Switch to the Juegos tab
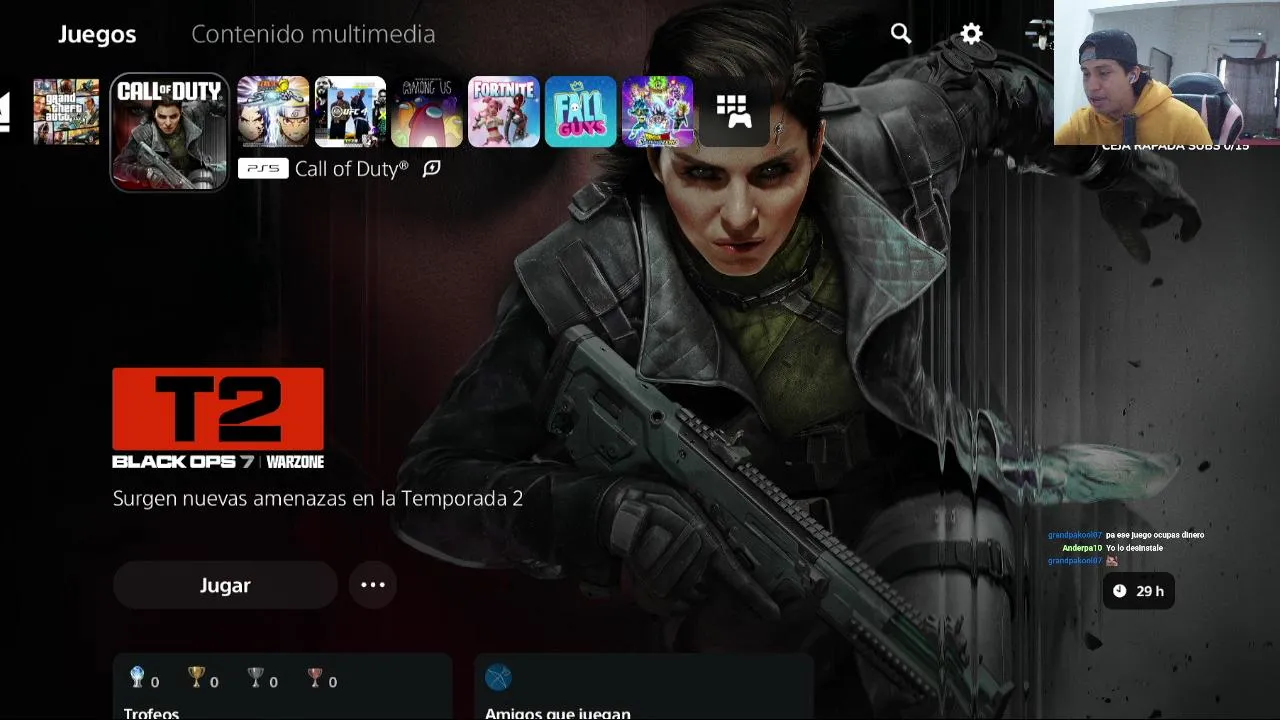 pyautogui.click(x=97, y=34)
